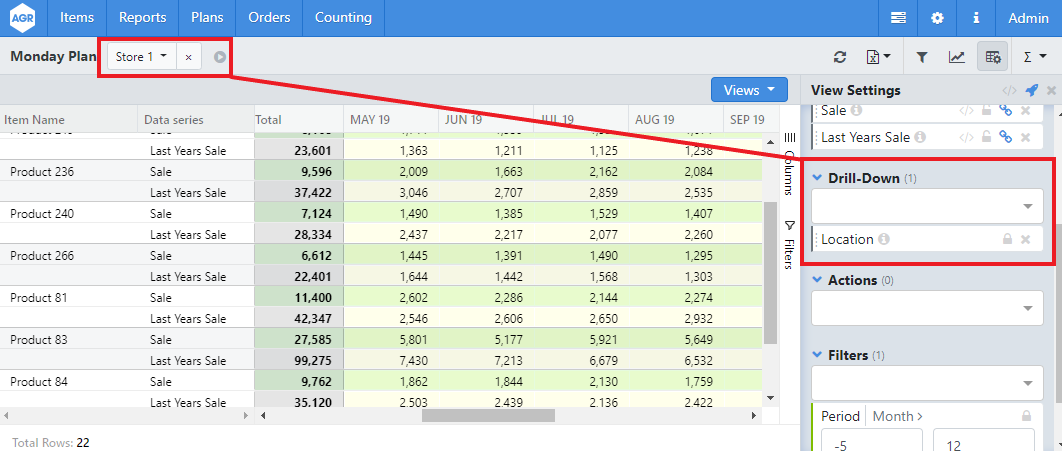
Task: Open the Reports menu
Action: (x=142, y=18)
